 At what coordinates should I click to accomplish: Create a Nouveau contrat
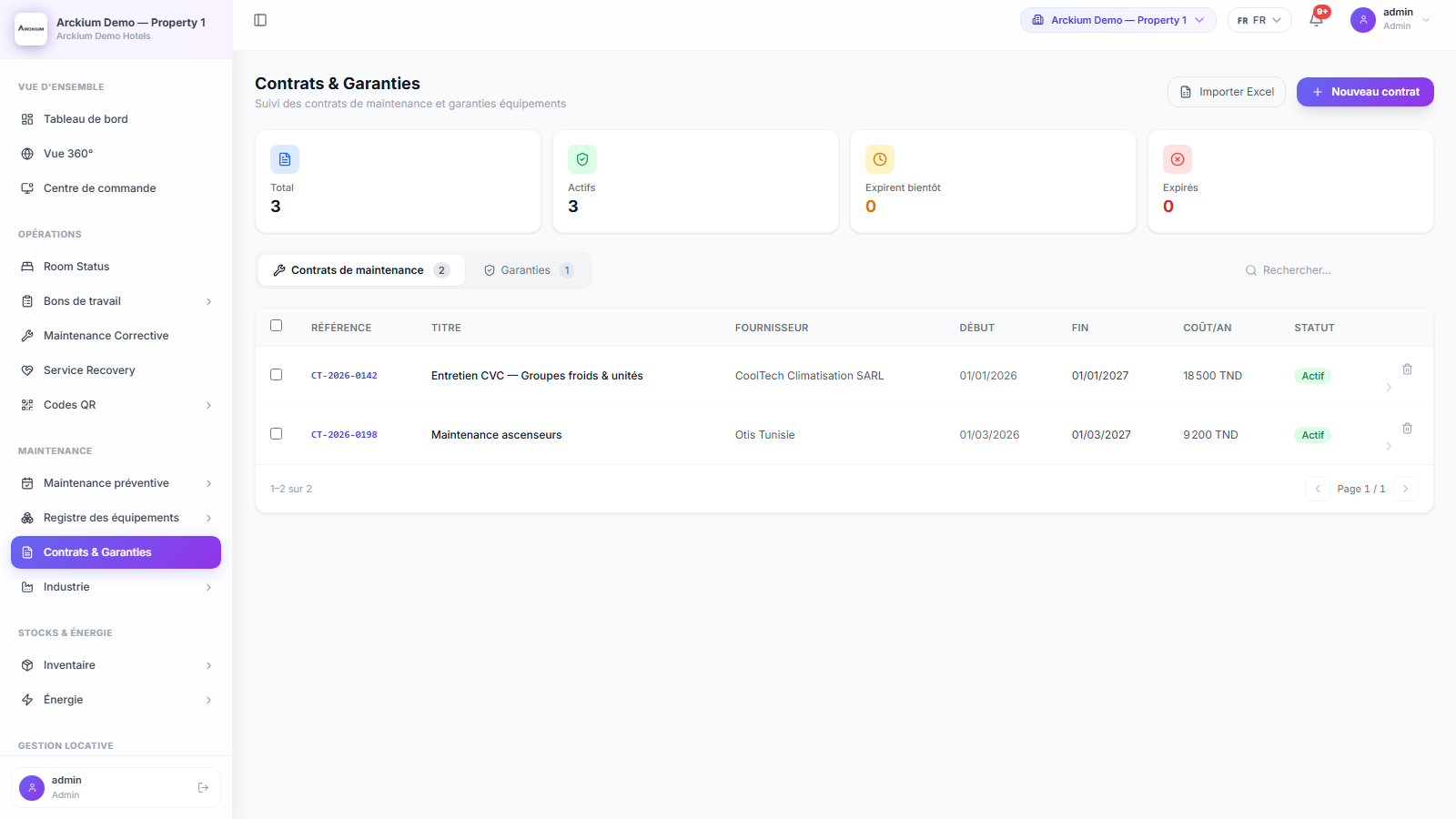(x=1365, y=92)
